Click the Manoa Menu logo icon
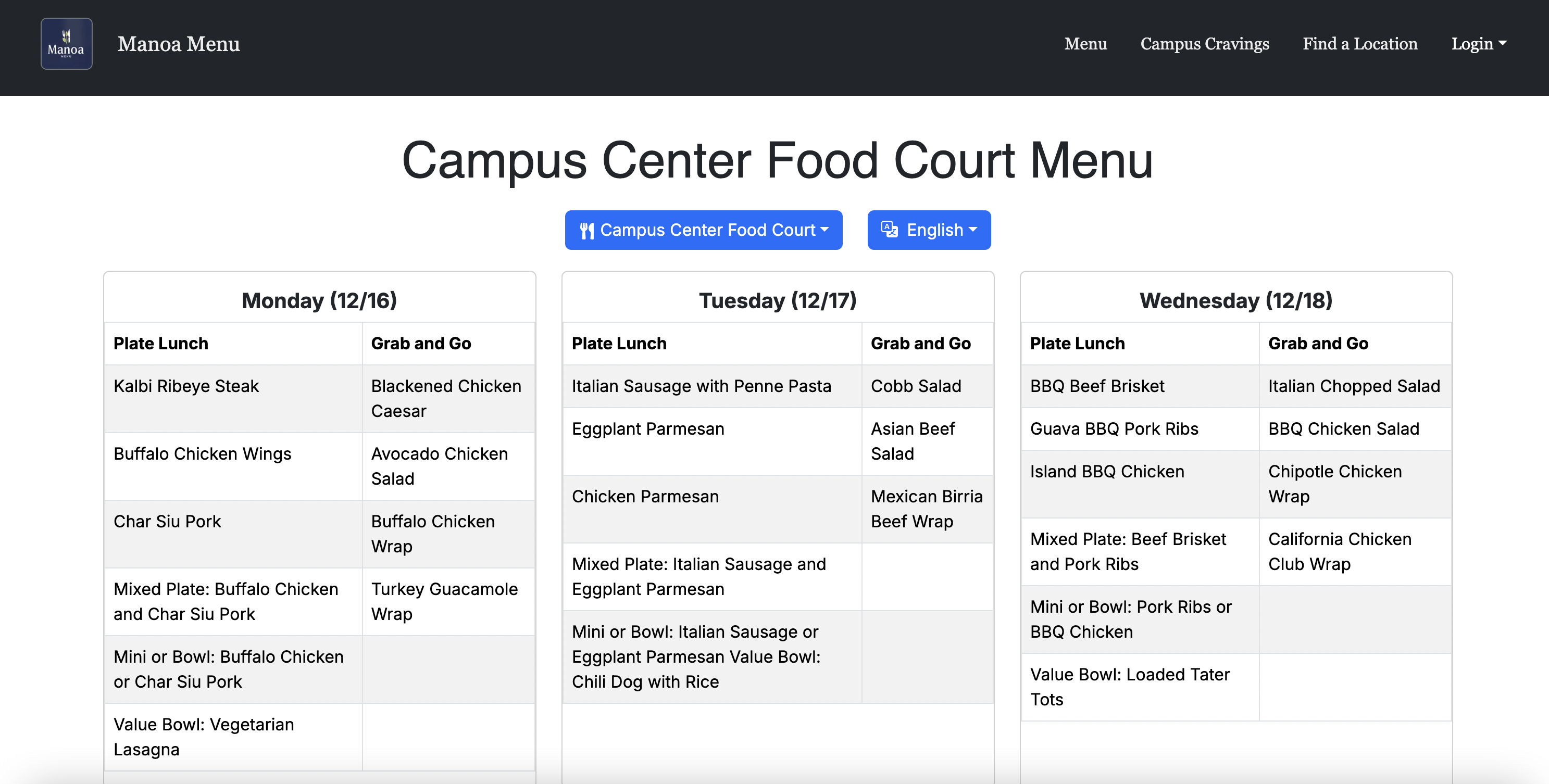 click(66, 44)
